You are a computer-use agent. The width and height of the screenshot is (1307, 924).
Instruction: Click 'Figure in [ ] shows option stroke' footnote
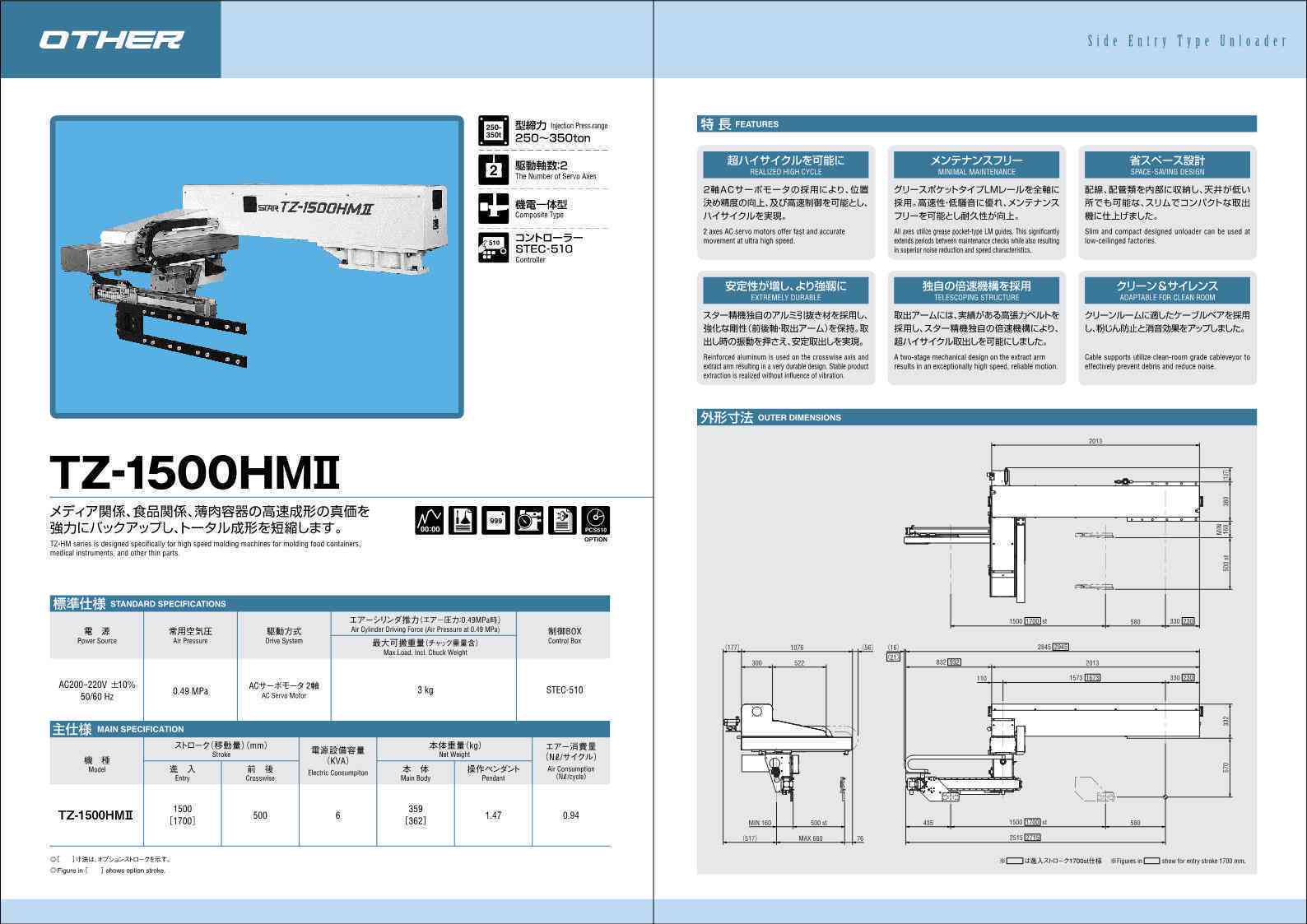tap(108, 871)
